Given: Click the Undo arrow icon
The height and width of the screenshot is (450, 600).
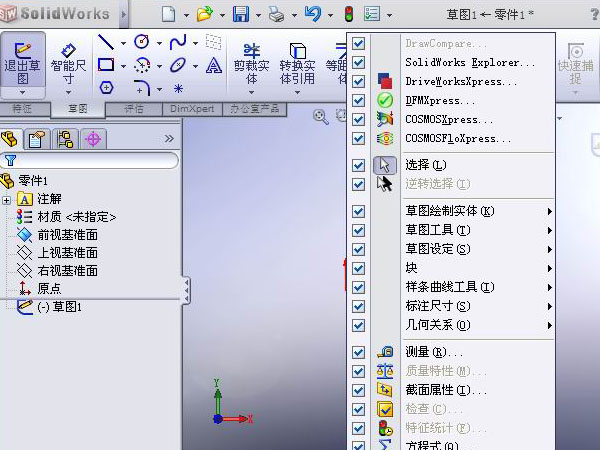Looking at the screenshot, I should click(x=313, y=14).
